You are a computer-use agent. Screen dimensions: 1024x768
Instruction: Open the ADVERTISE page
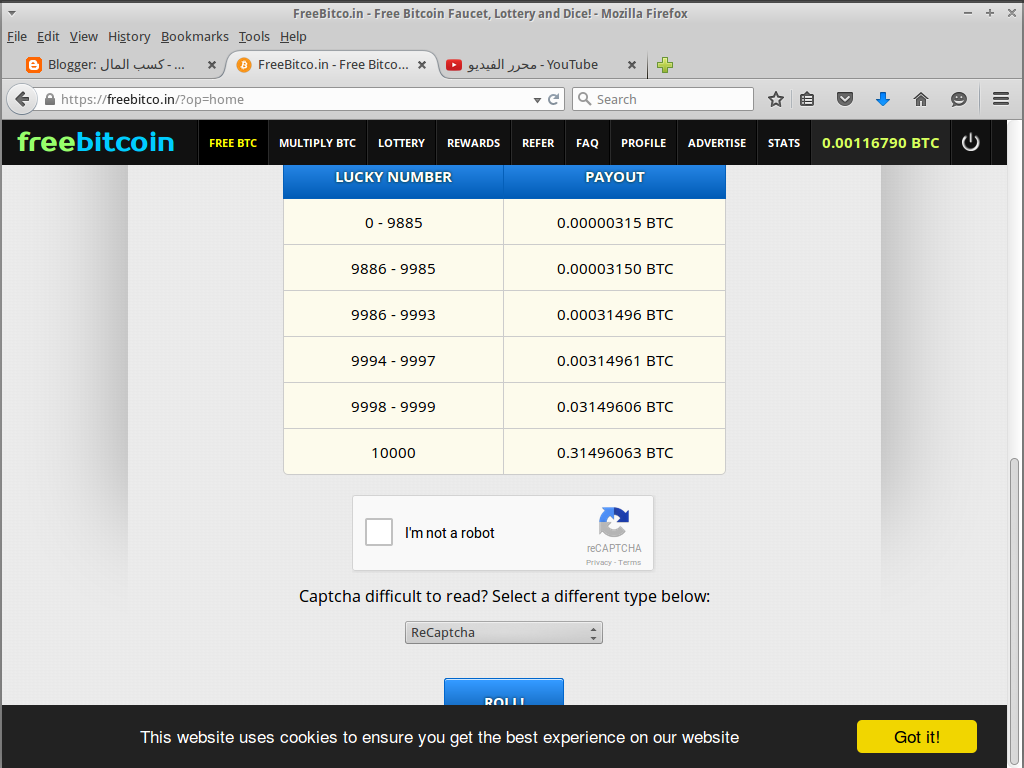(716, 142)
